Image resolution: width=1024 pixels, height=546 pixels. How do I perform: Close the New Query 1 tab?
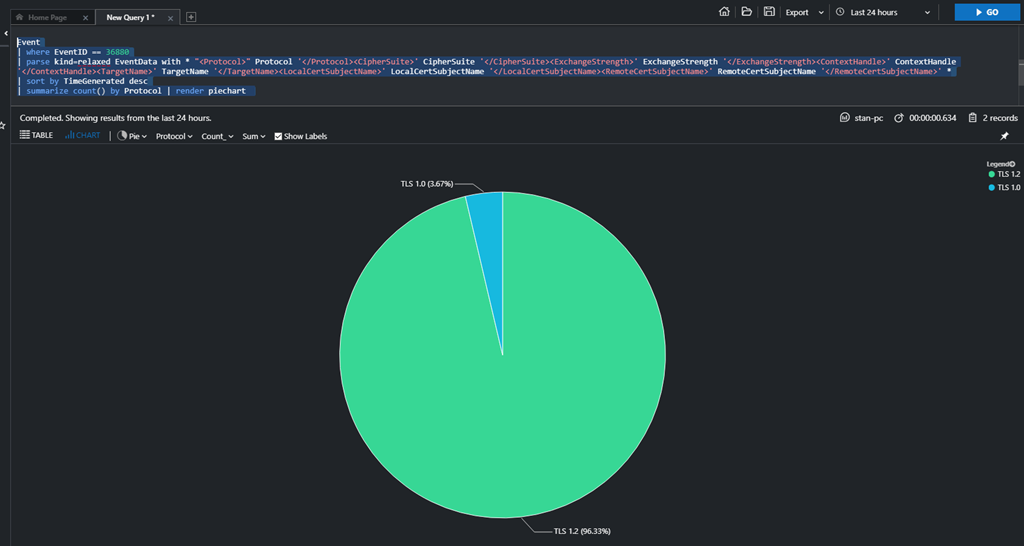click(x=170, y=17)
